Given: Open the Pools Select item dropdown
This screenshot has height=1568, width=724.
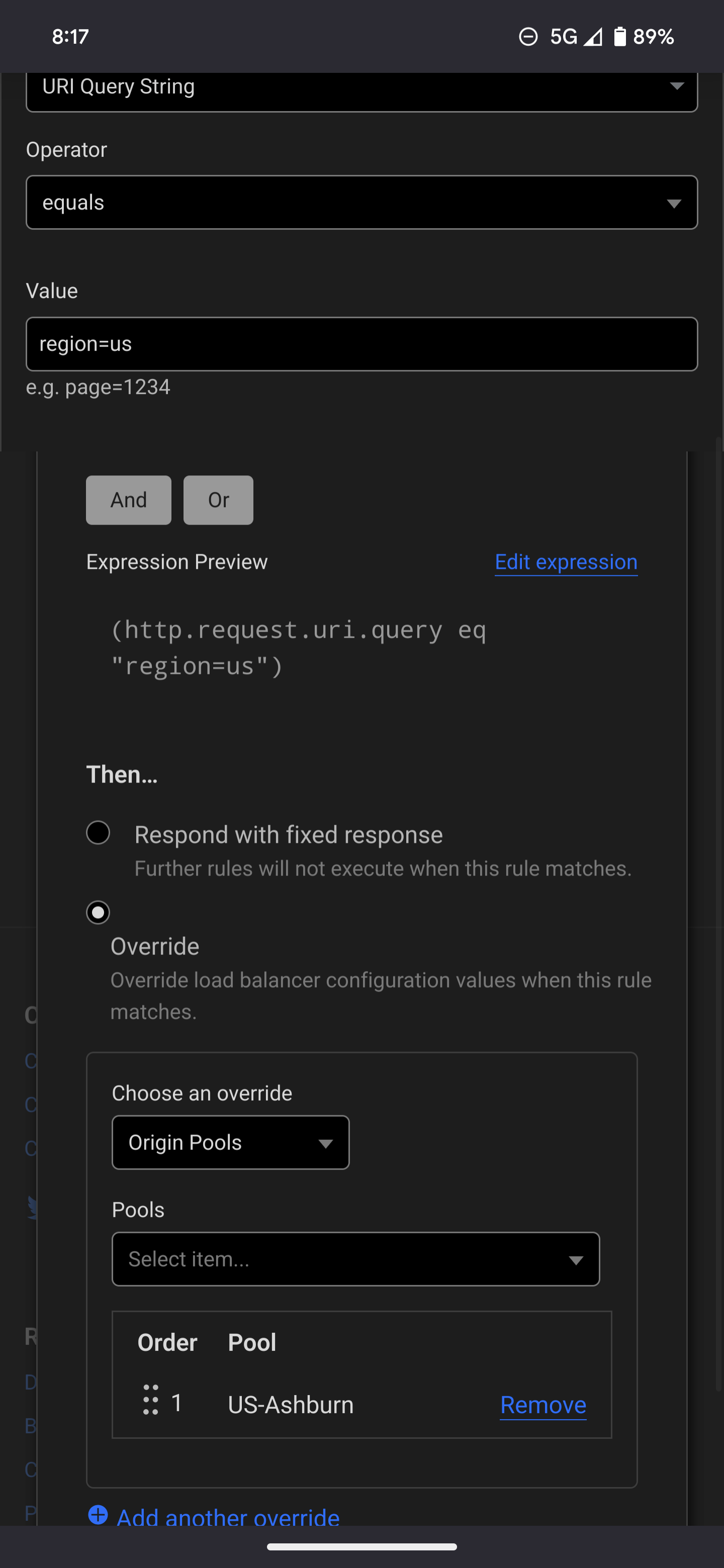Looking at the screenshot, I should (x=355, y=1259).
